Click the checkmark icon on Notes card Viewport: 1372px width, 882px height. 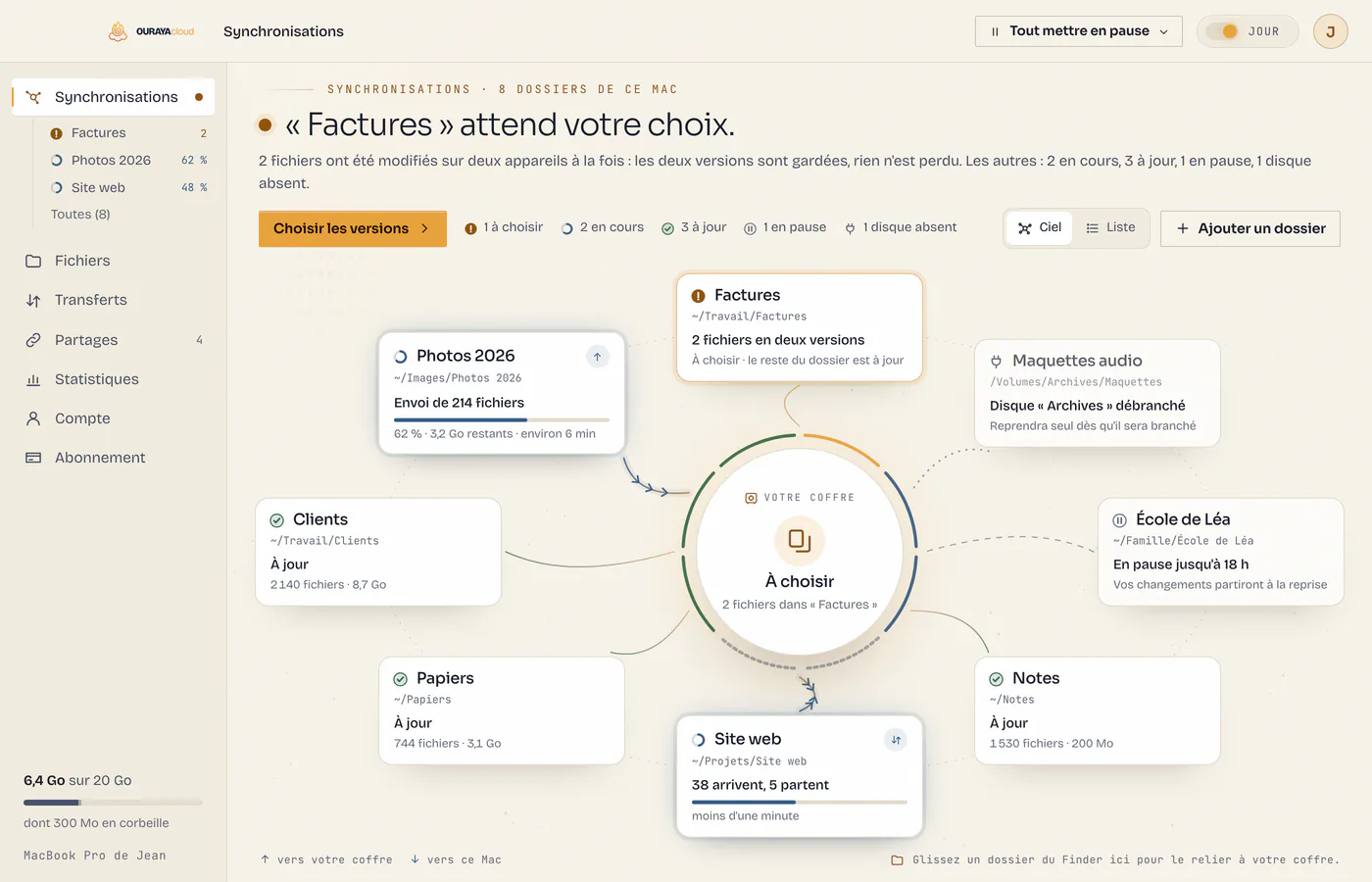pos(997,679)
